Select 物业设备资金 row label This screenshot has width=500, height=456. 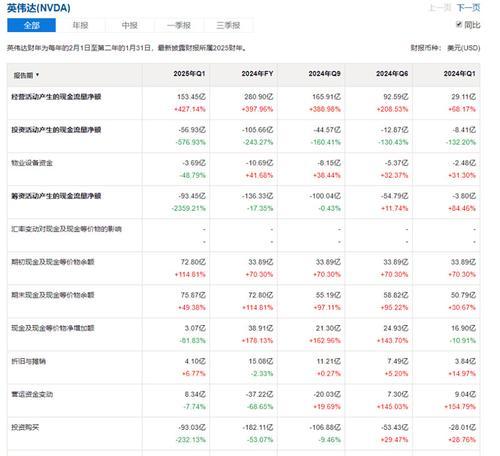[x=32, y=163]
